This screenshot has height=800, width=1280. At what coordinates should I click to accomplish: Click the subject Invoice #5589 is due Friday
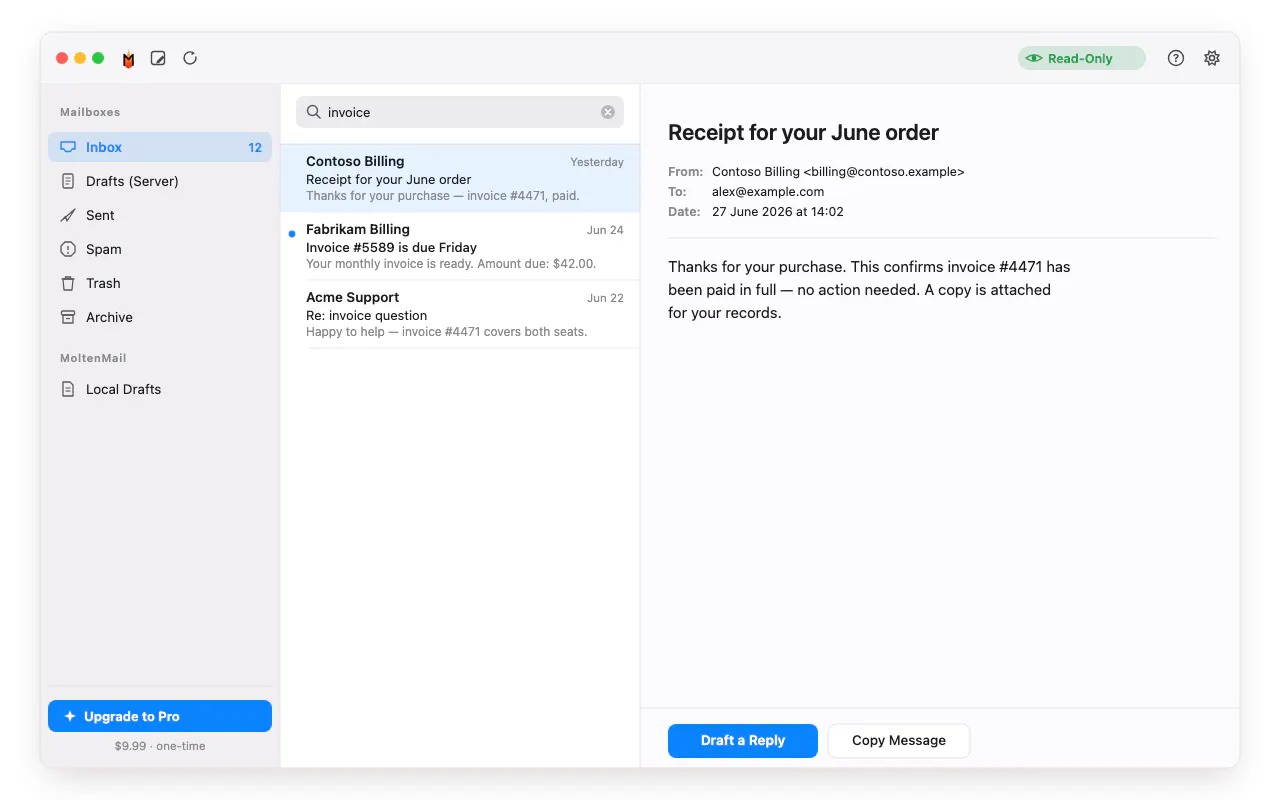[391, 247]
